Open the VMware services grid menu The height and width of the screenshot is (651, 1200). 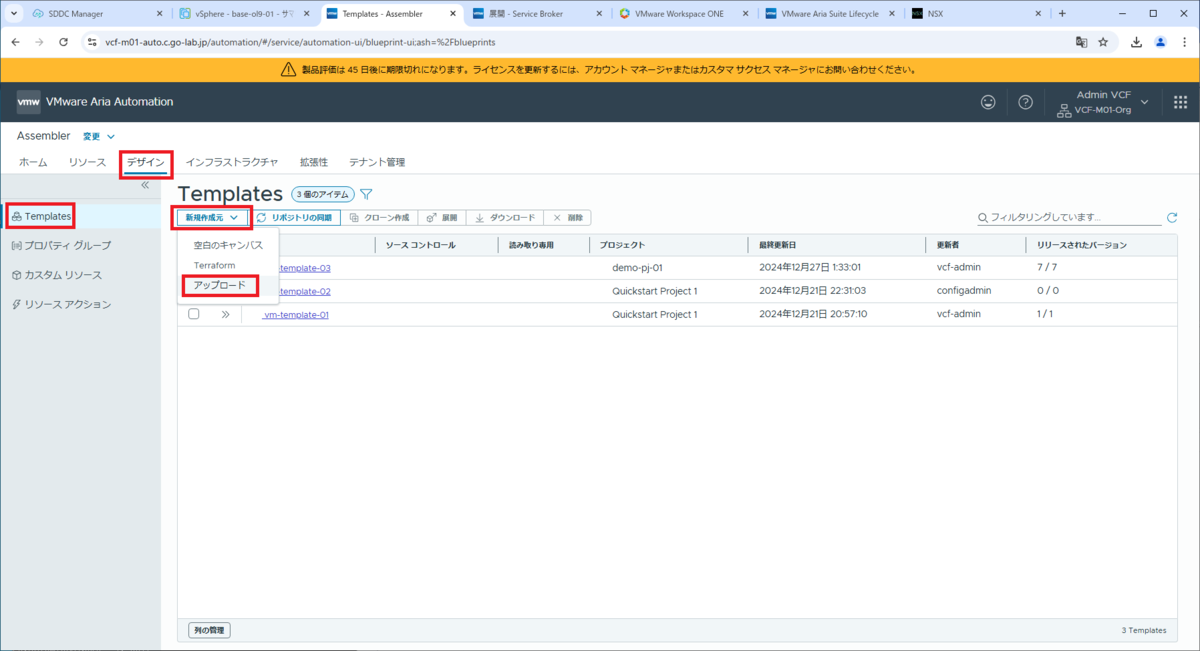click(1180, 102)
